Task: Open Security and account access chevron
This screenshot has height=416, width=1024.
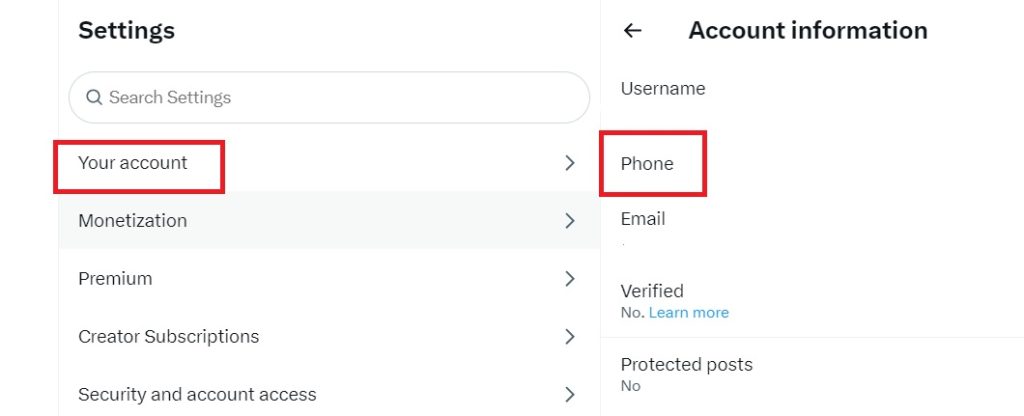Action: click(569, 395)
